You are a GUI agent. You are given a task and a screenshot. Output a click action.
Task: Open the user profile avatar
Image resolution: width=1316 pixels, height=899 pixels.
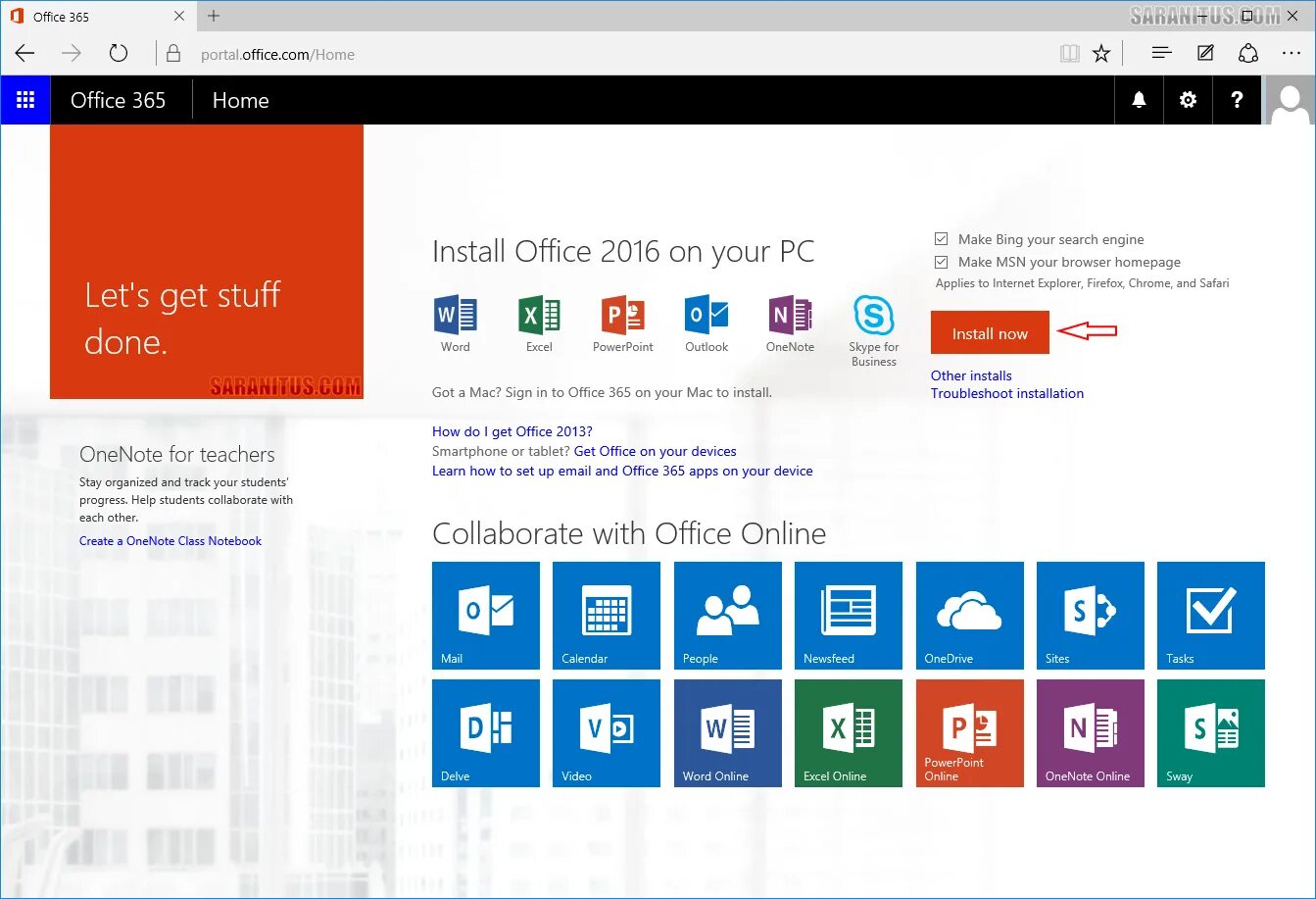coord(1290,100)
